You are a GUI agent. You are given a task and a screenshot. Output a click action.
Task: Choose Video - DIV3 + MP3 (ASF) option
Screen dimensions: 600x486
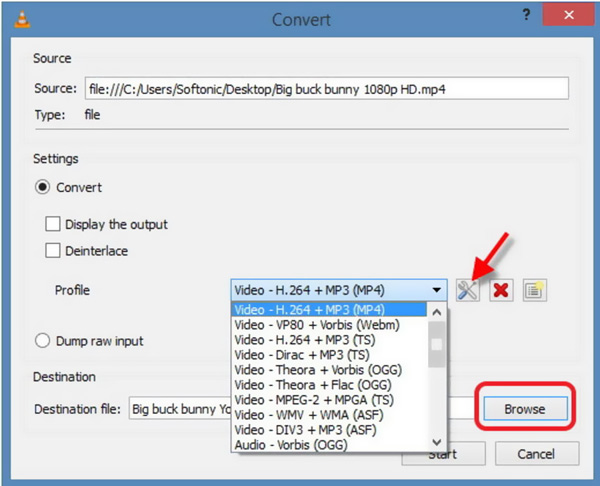coord(329,430)
